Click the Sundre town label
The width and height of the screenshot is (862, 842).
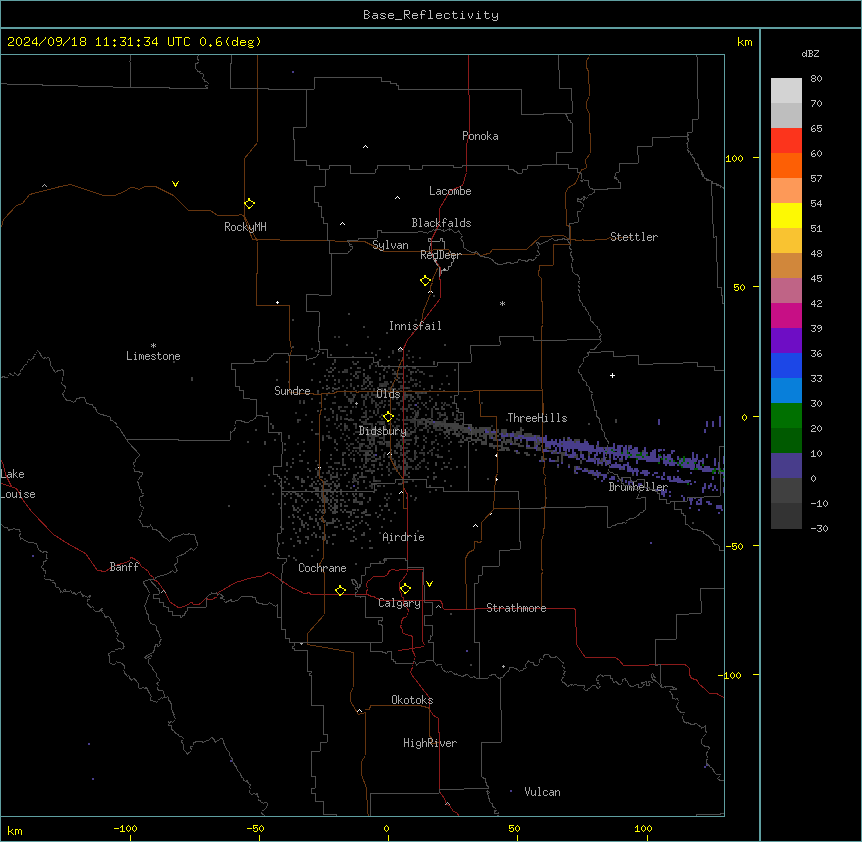coord(292,391)
